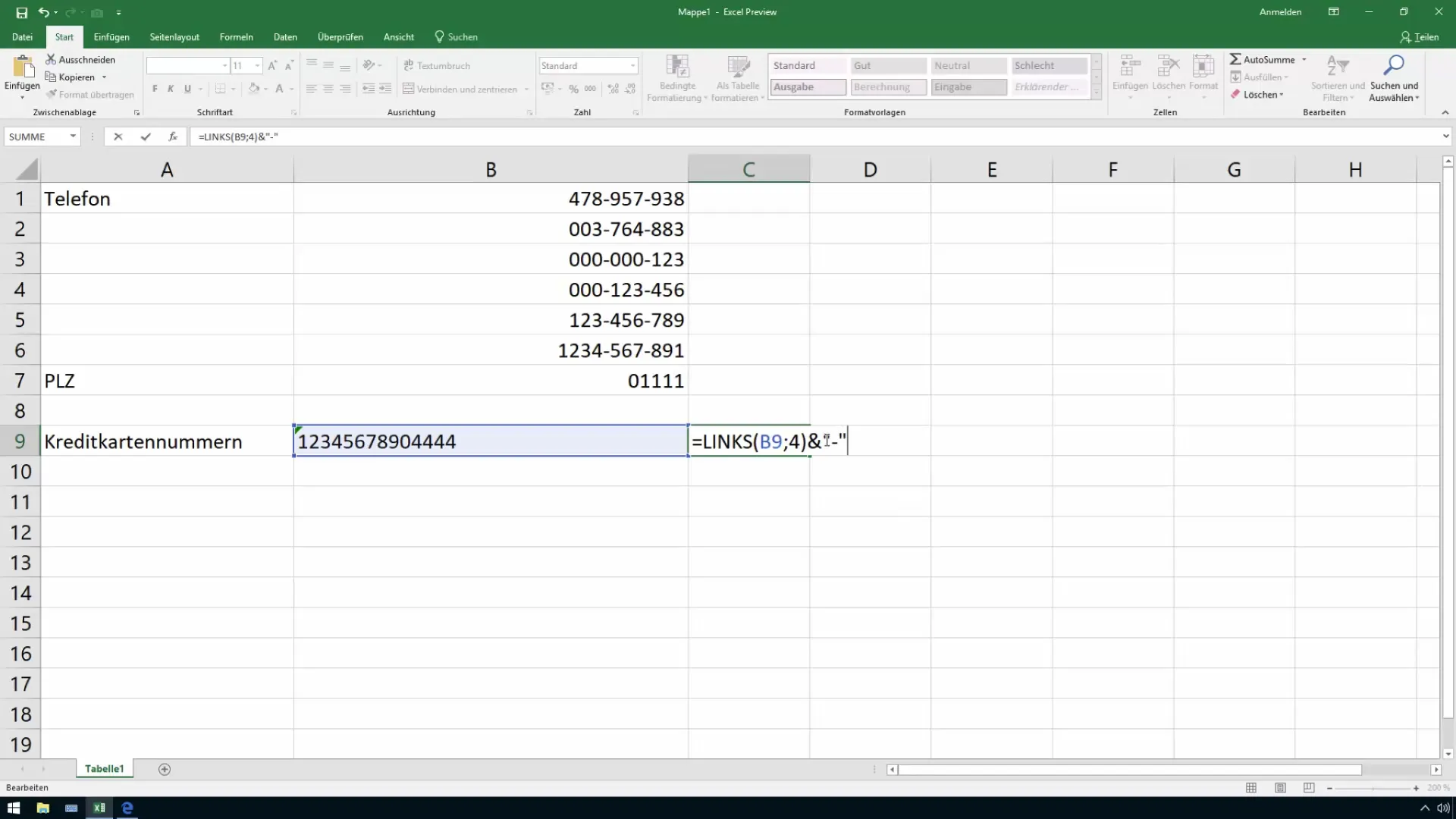The width and height of the screenshot is (1456, 819).
Task: Click the Start tab in ribbon
Action: coord(63,37)
